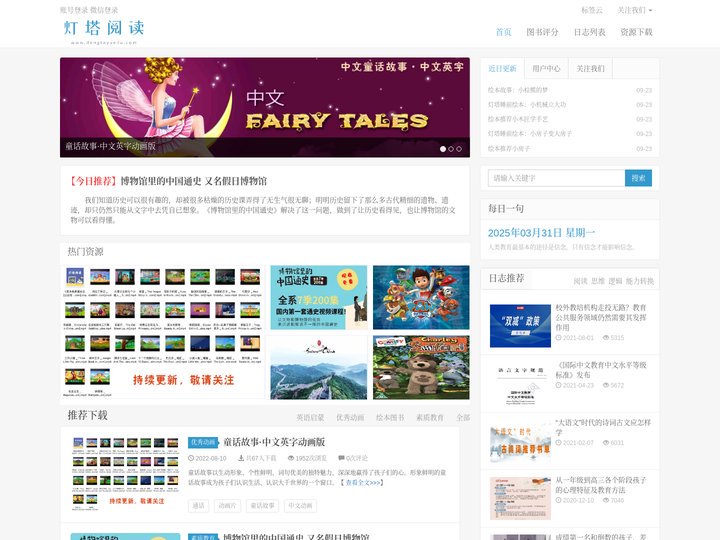720x540 pixels.
Task: Click the clock icon beside 2021-08-01
Action: 558,338
